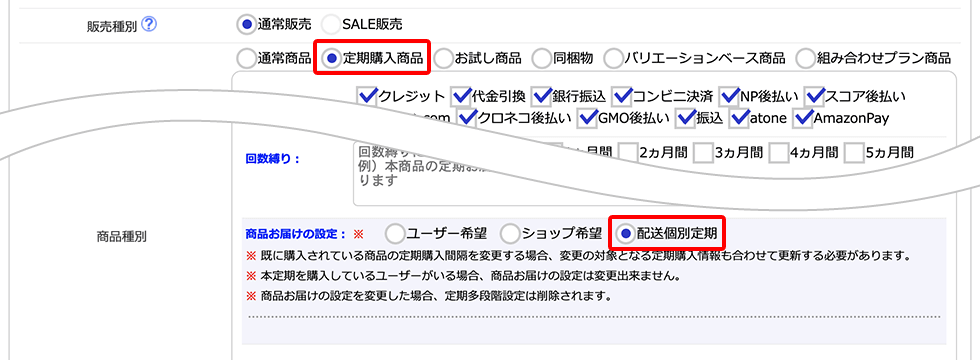Select the SALE販売 radio button
This screenshot has width=980, height=360.
coord(331,24)
